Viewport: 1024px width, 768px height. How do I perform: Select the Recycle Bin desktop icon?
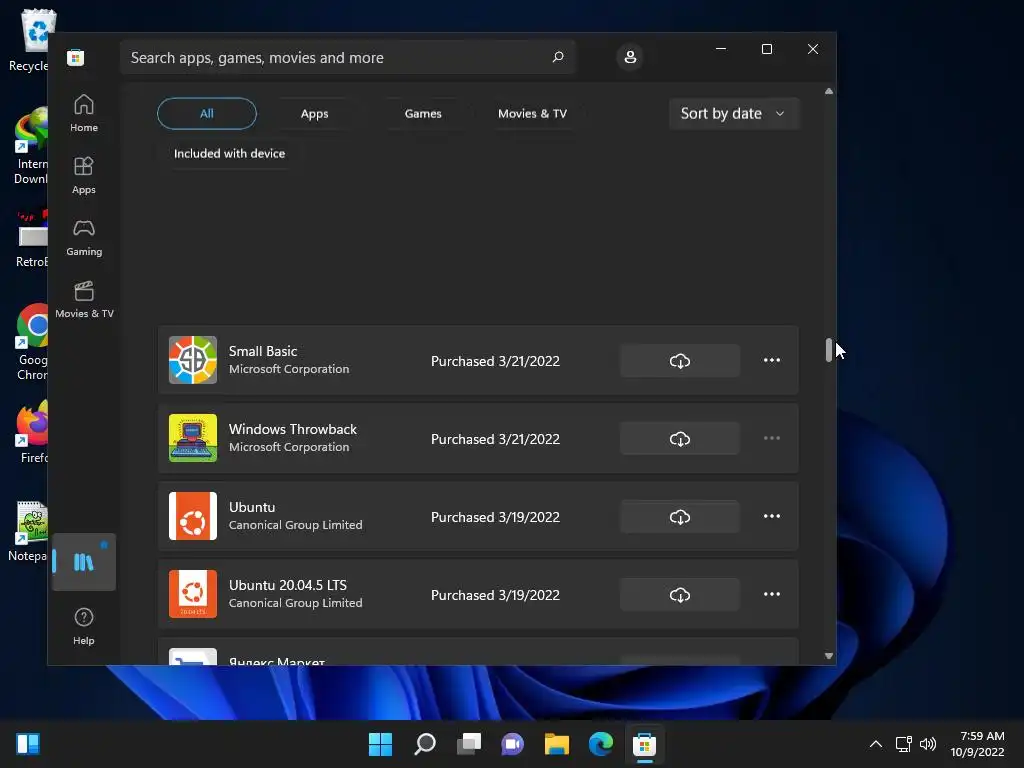pyautogui.click(x=29, y=40)
